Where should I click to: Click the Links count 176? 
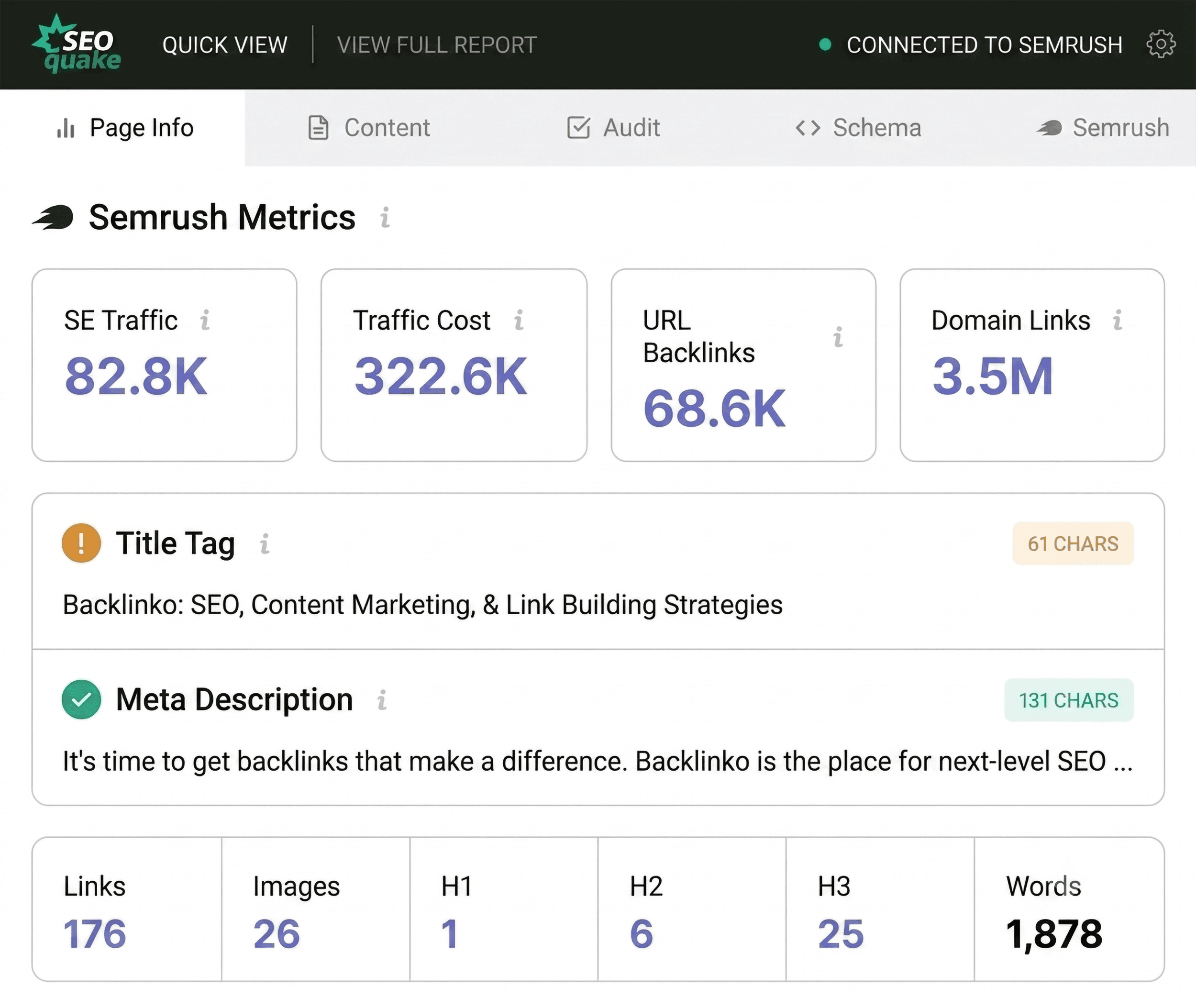[95, 934]
